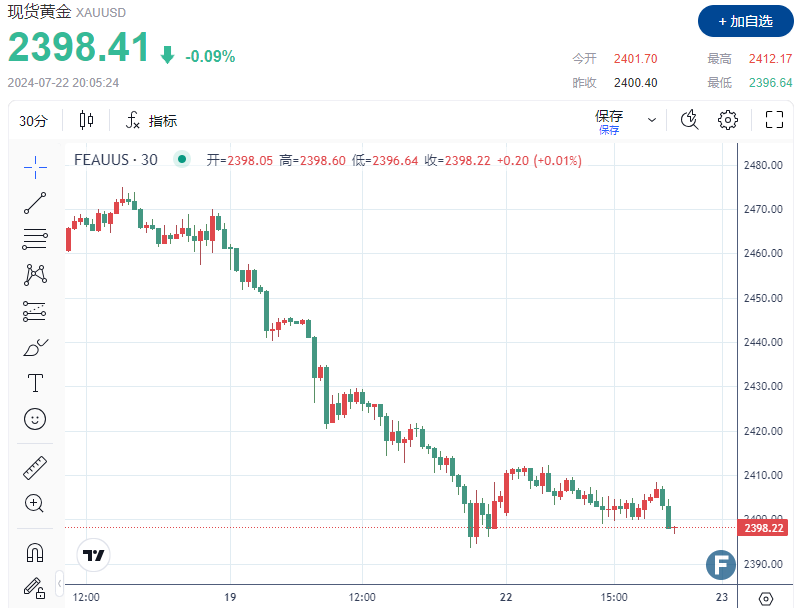Open the 30分 timeframe dropdown

point(38,119)
